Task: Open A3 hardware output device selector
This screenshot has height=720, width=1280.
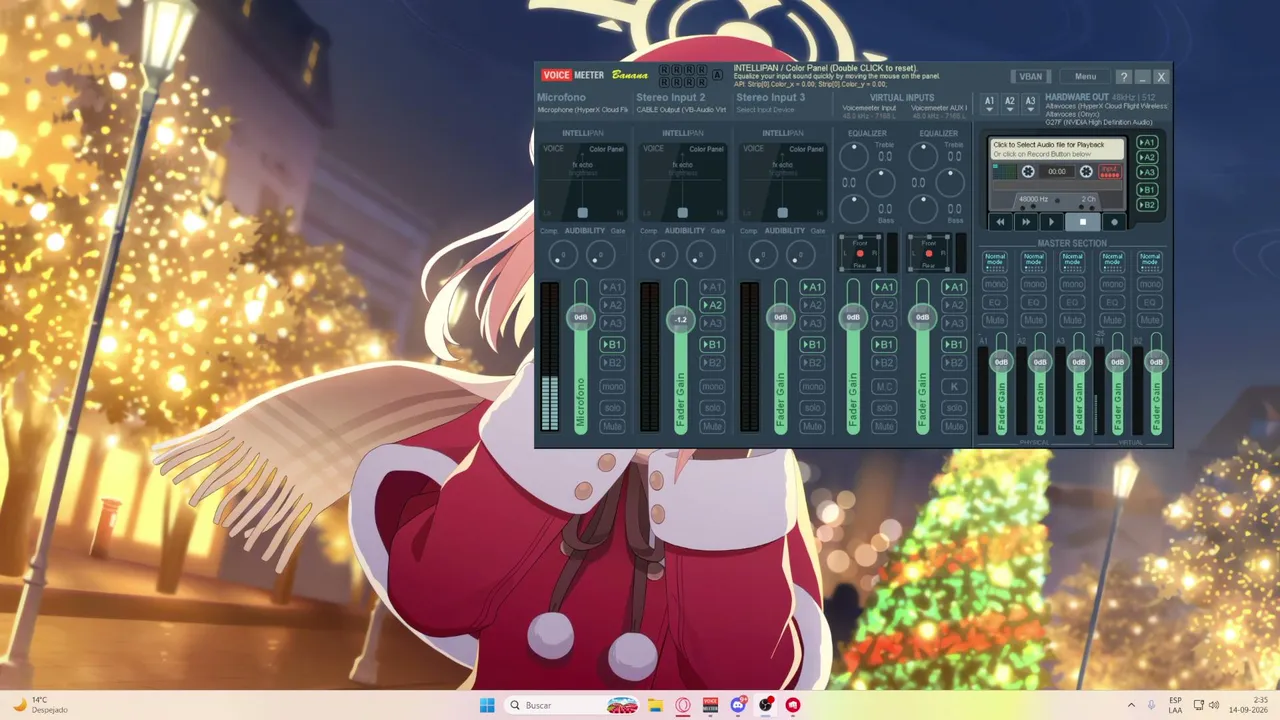Action: pyautogui.click(x=1030, y=103)
